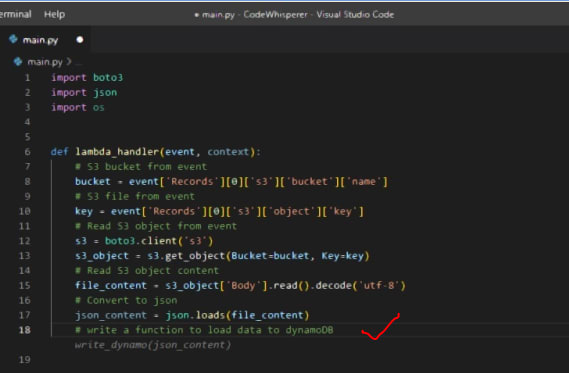Click line number 18 in the gutter
The image size is (569, 373).
coord(25,330)
